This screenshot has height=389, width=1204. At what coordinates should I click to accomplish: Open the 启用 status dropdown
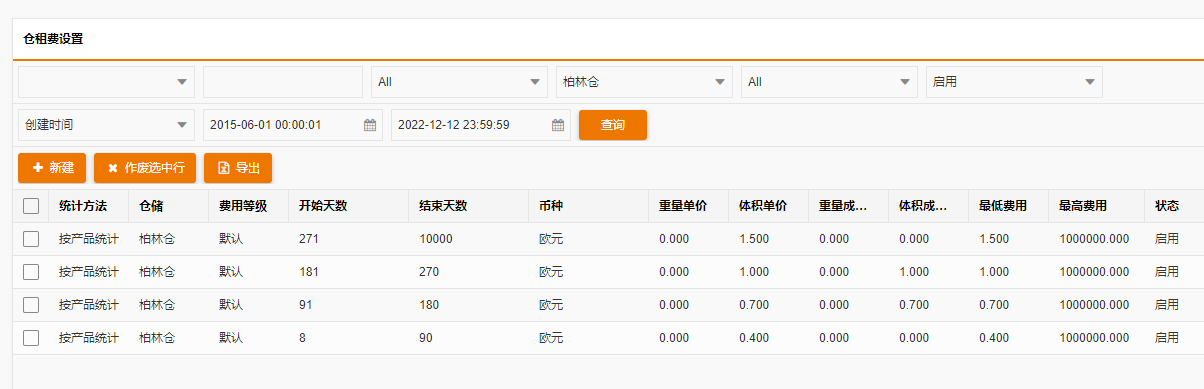[x=1014, y=82]
